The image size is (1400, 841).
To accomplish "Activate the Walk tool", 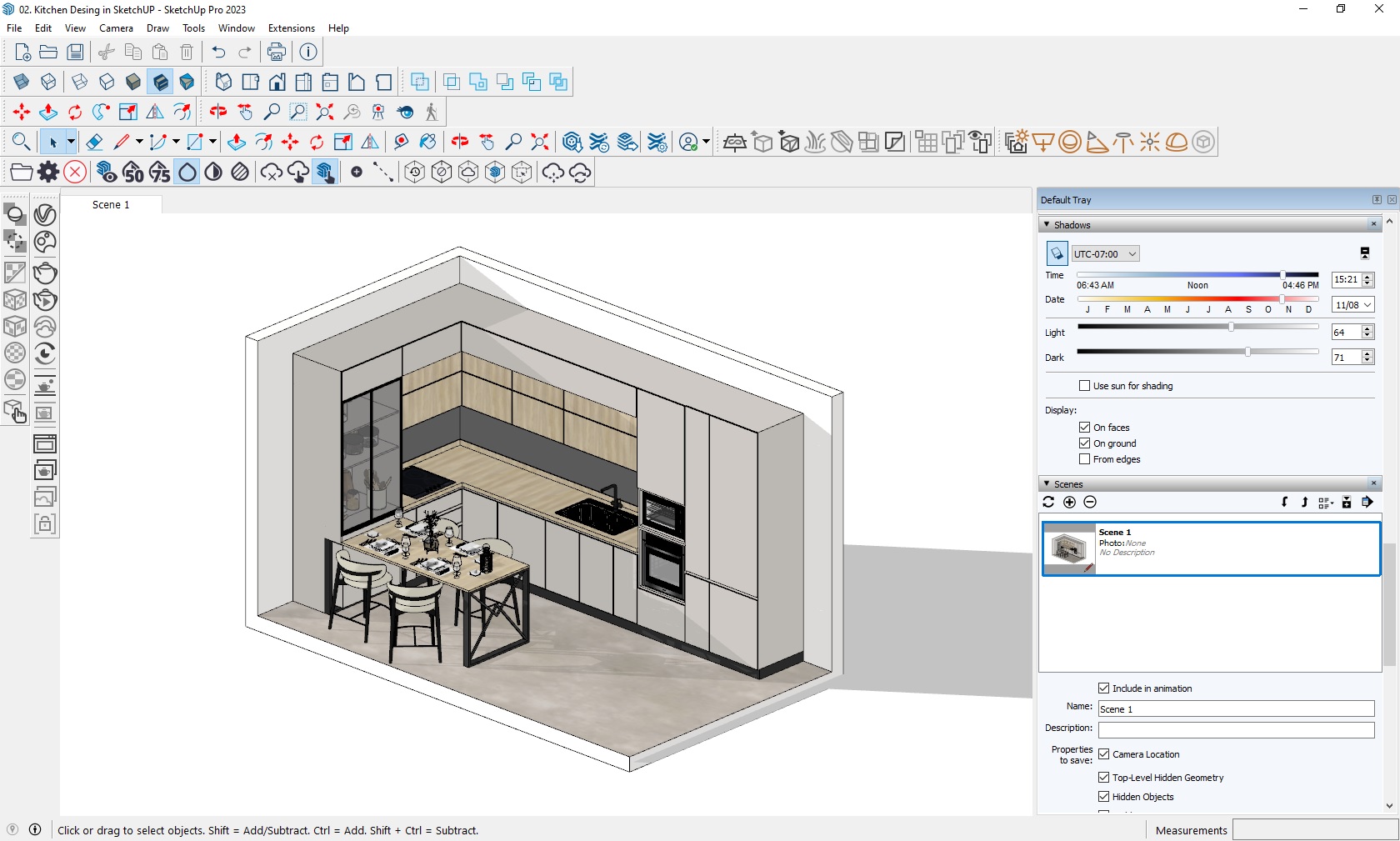I will click(431, 111).
